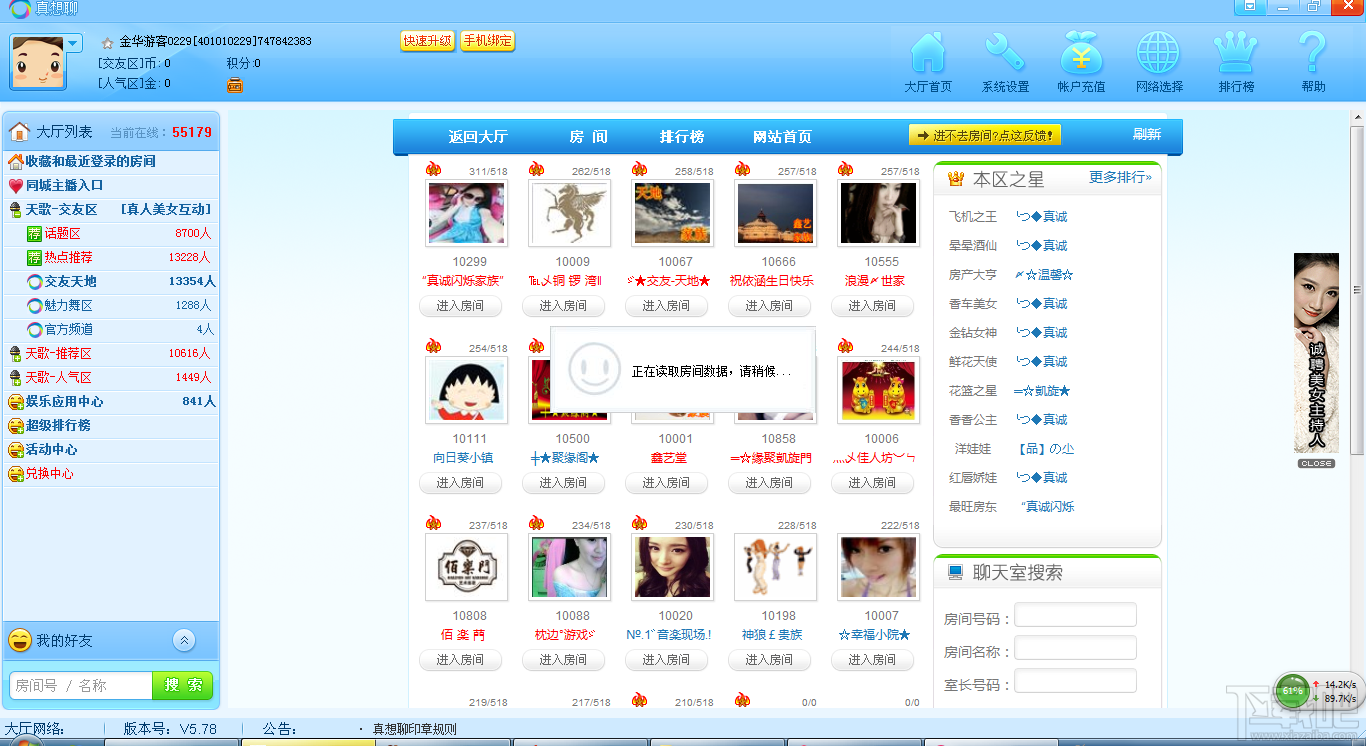This screenshot has width=1366, height=746.
Task: Click 61% network speed widget
Action: (1293, 691)
